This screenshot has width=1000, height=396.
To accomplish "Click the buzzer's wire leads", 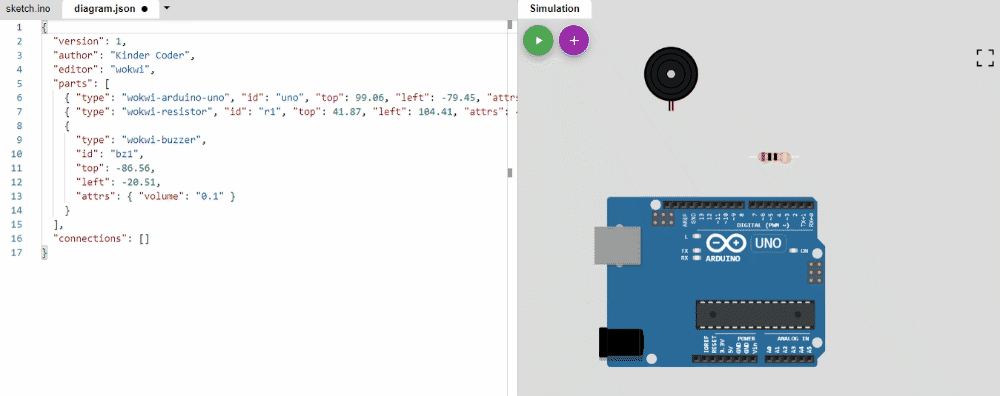I will coord(671,106).
